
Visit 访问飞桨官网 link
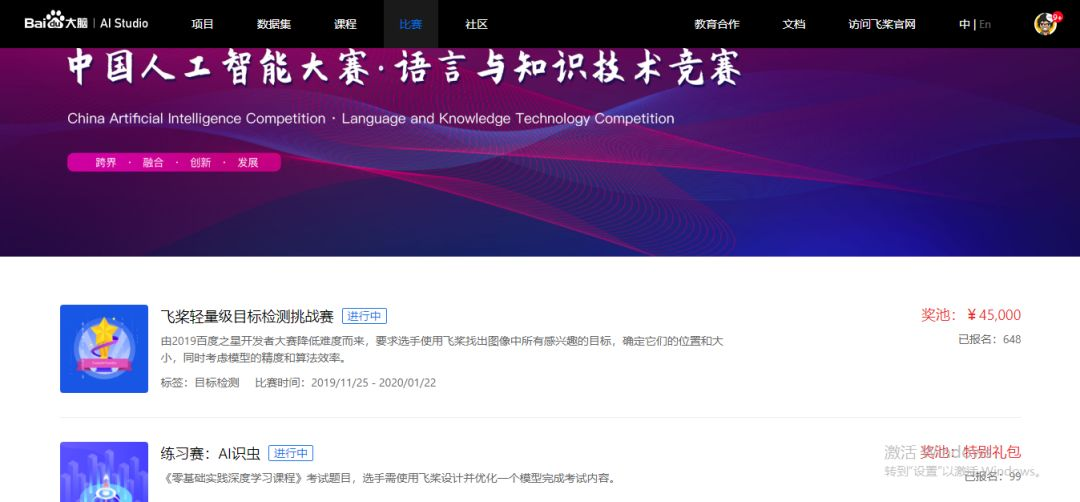pyautogui.click(x=882, y=24)
